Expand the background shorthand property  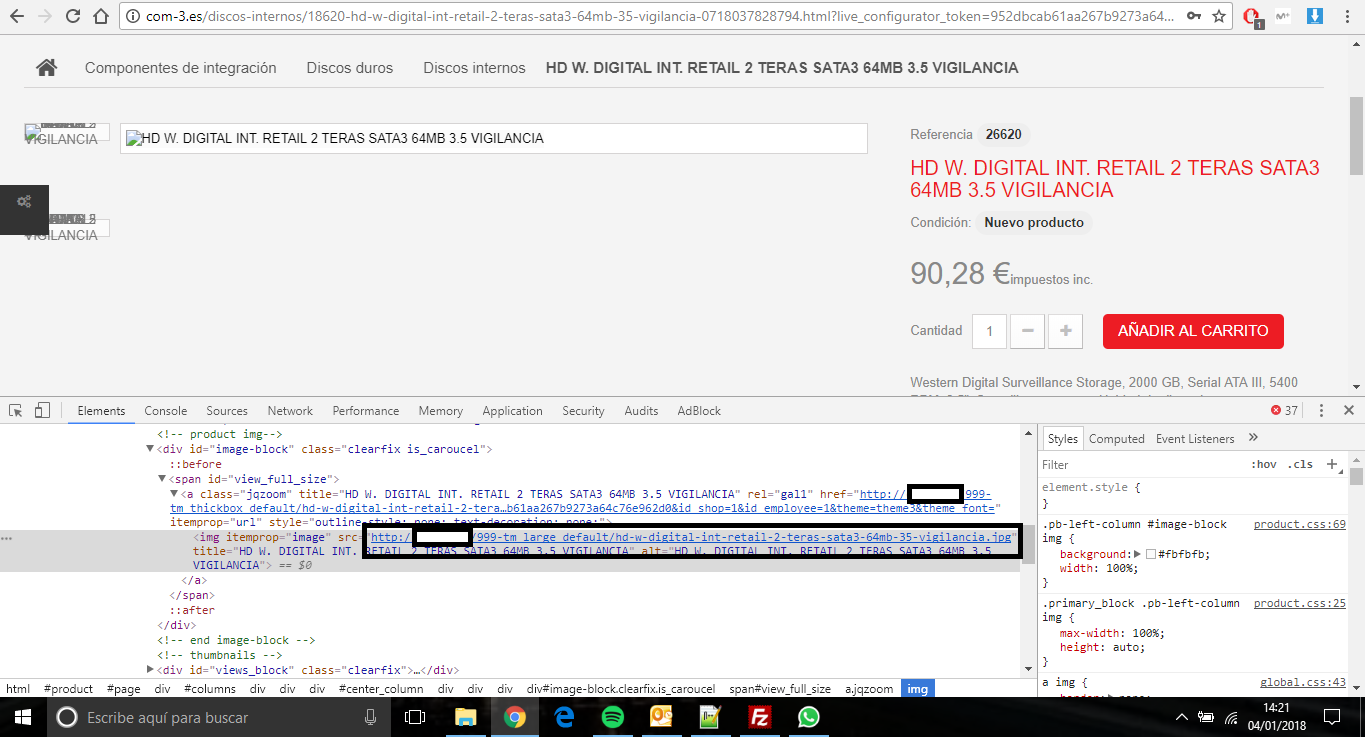[x=1137, y=554]
